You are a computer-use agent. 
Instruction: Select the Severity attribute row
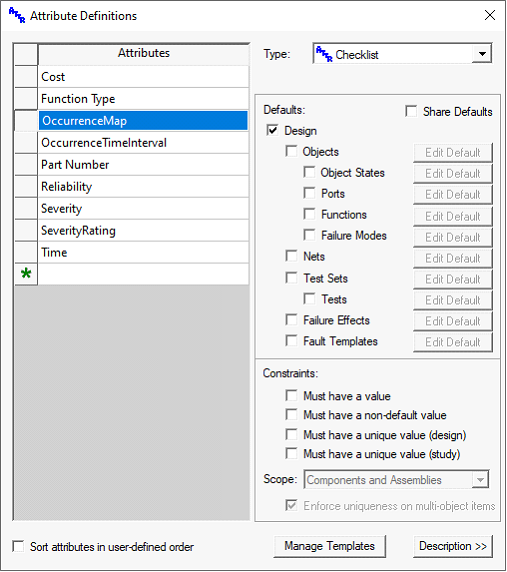143,208
